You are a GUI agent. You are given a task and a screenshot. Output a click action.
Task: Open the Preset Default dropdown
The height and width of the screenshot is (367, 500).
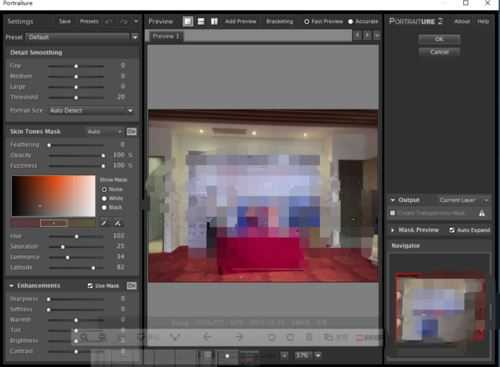[135, 37]
